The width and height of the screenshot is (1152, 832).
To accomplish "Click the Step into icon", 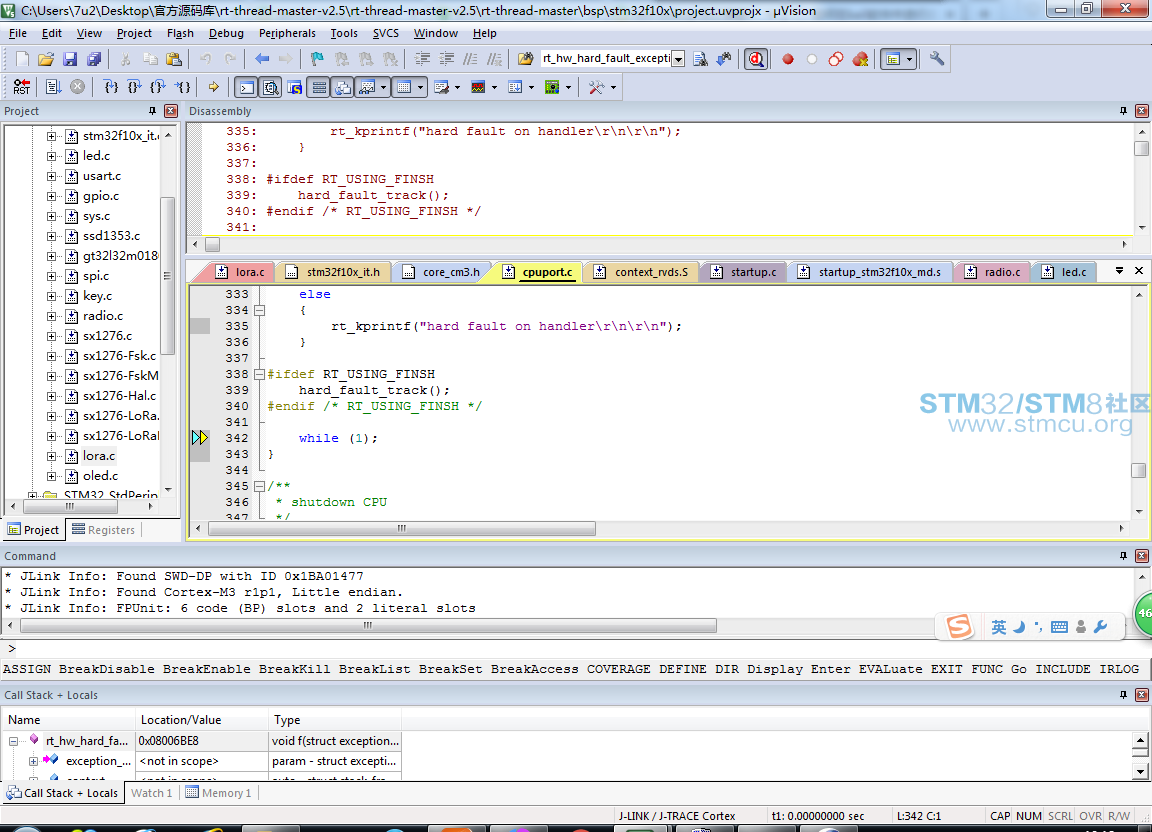I will (x=111, y=87).
